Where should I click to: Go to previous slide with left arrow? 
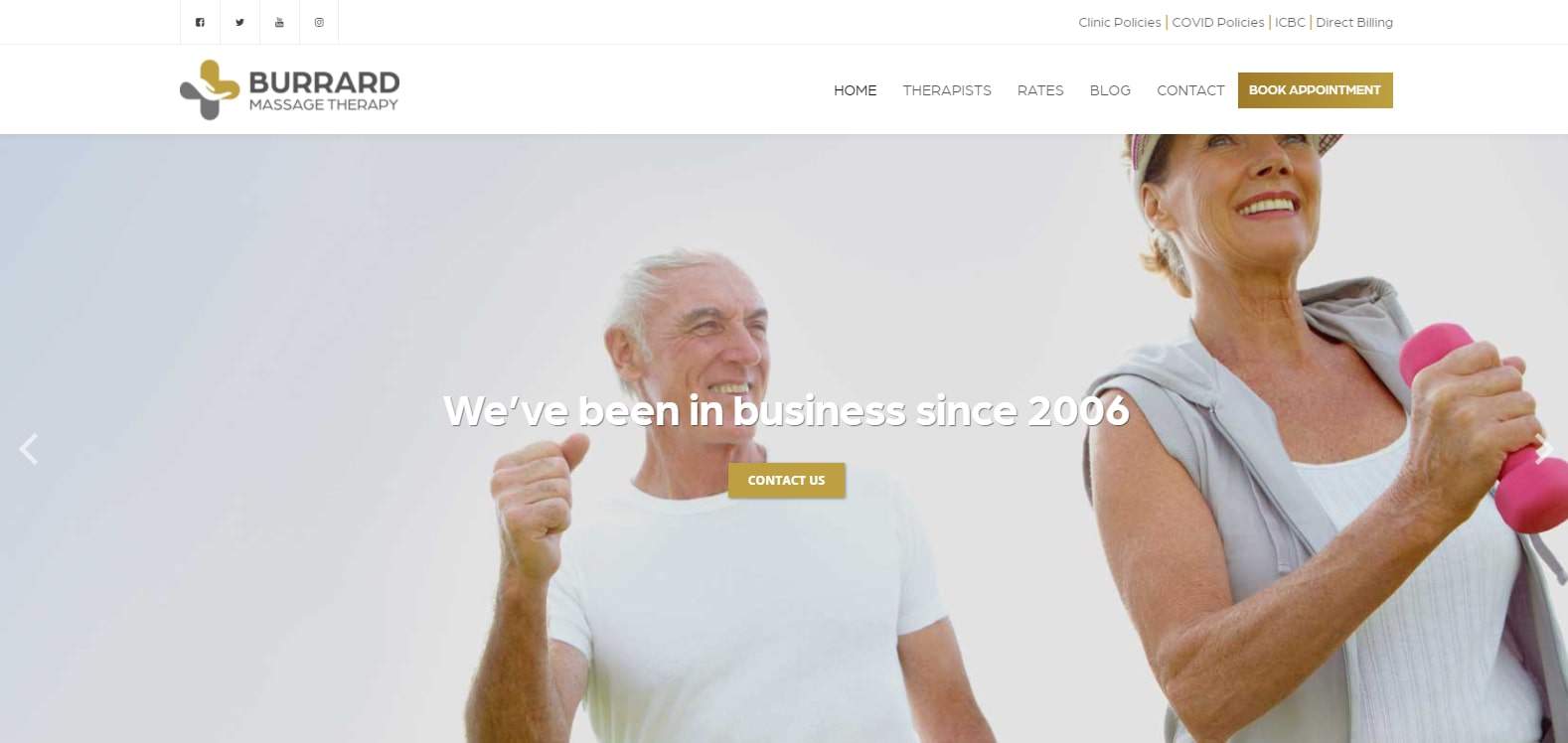click(x=29, y=449)
